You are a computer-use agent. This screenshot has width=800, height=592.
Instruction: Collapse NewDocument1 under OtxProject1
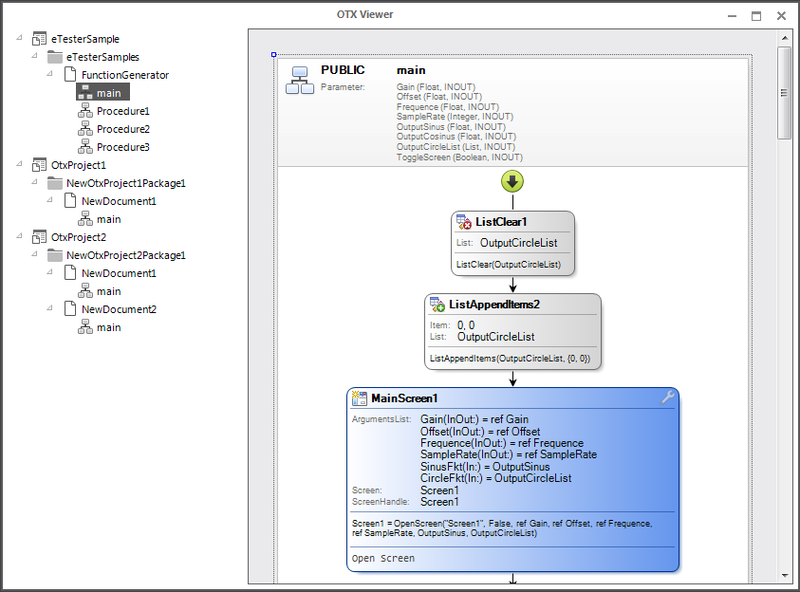click(x=50, y=200)
